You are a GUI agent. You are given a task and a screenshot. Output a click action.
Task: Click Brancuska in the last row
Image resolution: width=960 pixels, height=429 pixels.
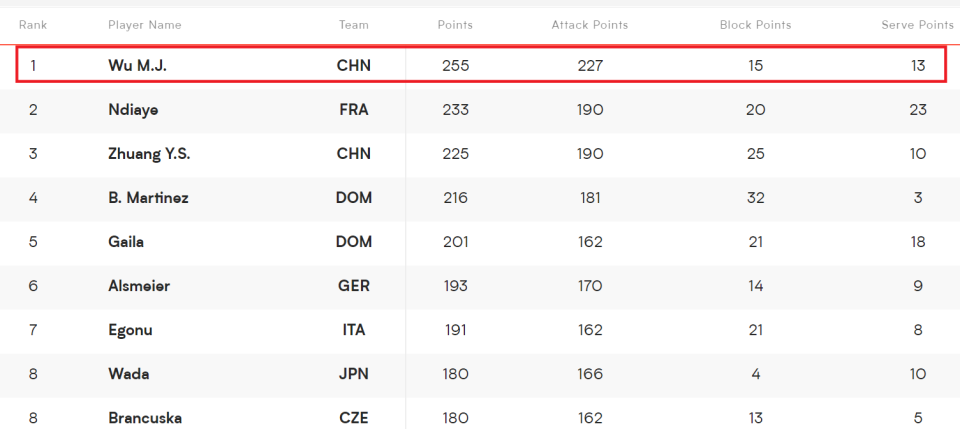pos(145,418)
